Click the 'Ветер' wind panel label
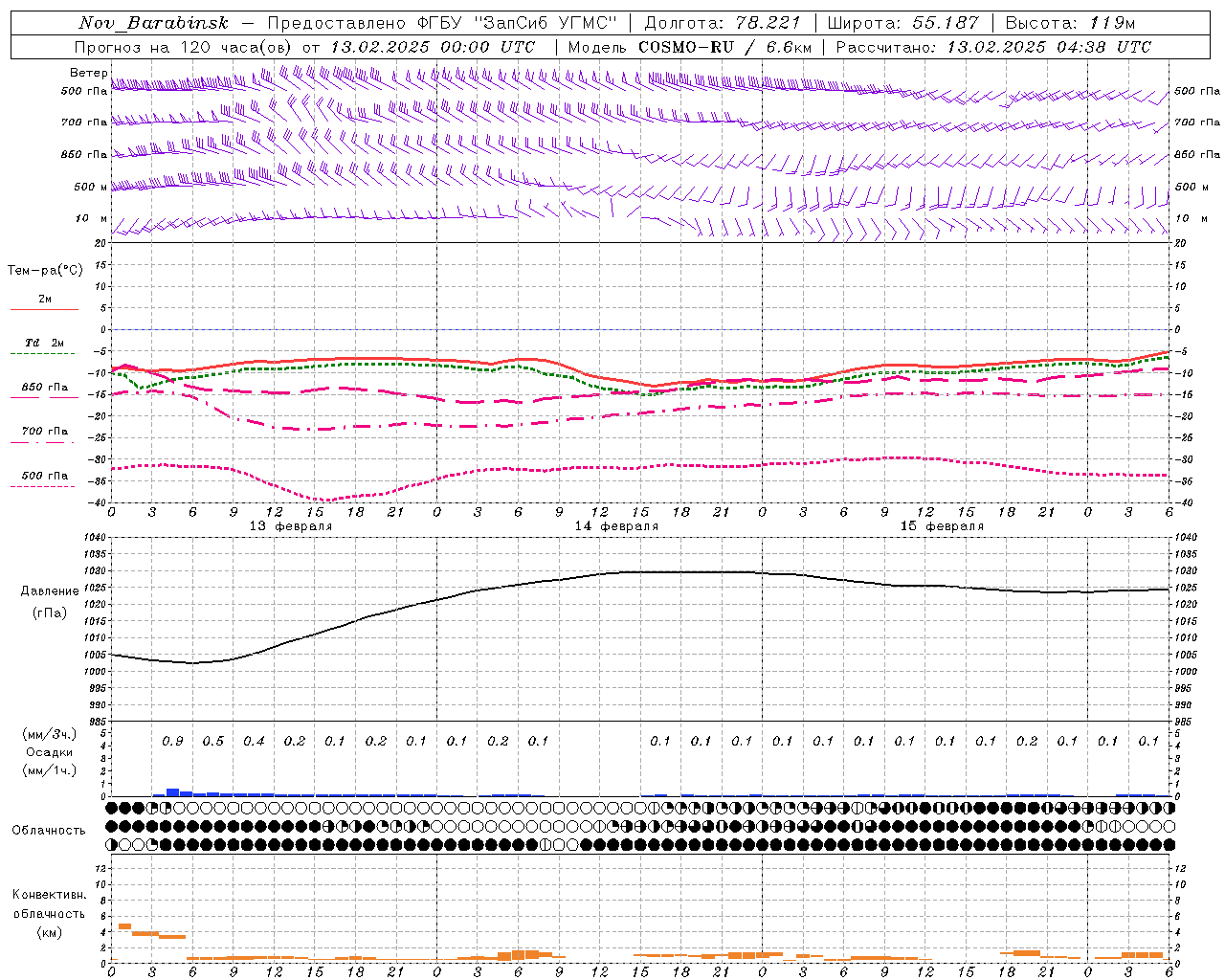This screenshot has width=1225, height=980. click(x=87, y=73)
